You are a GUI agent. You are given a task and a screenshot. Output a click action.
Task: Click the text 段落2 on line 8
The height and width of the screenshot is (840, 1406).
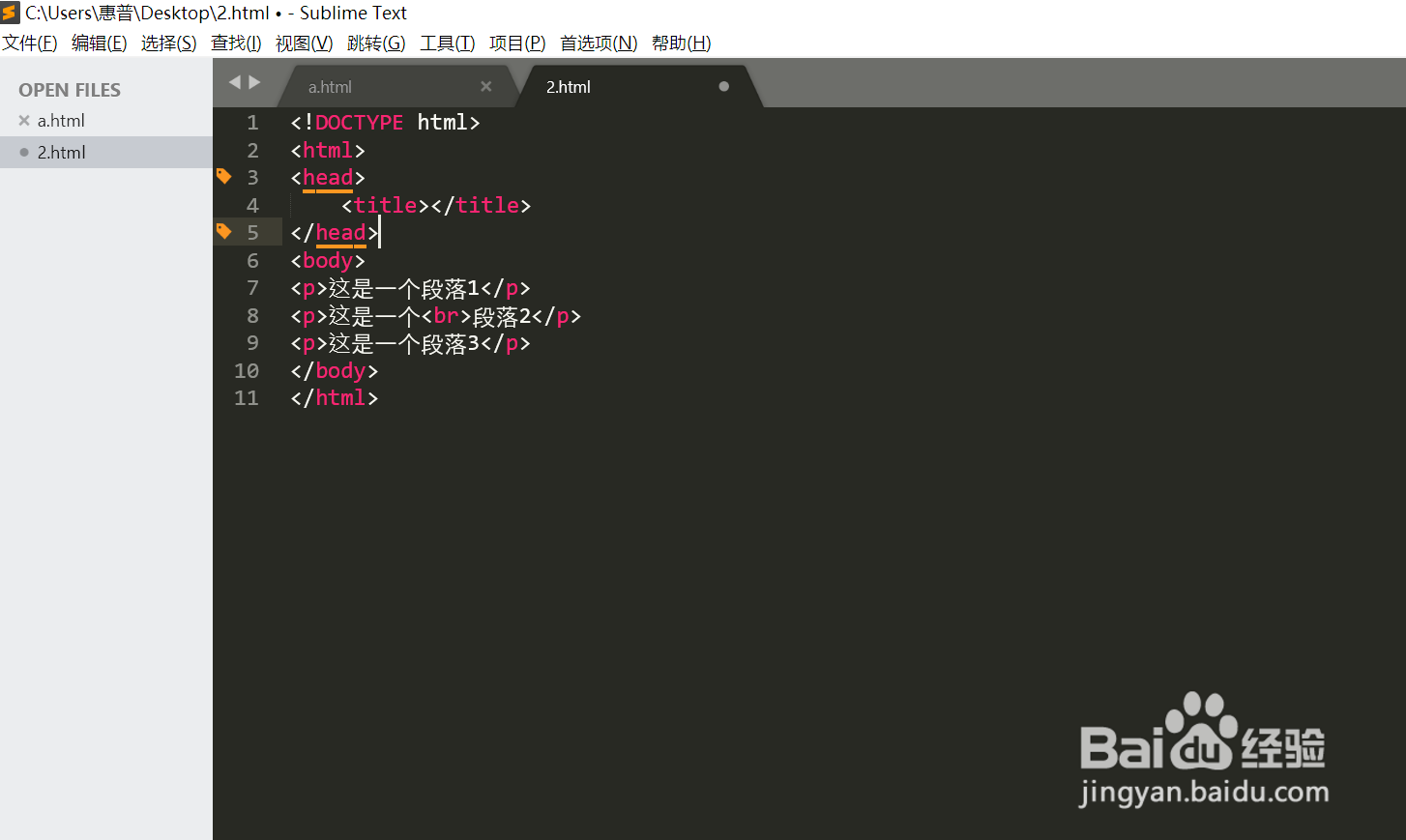click(501, 316)
